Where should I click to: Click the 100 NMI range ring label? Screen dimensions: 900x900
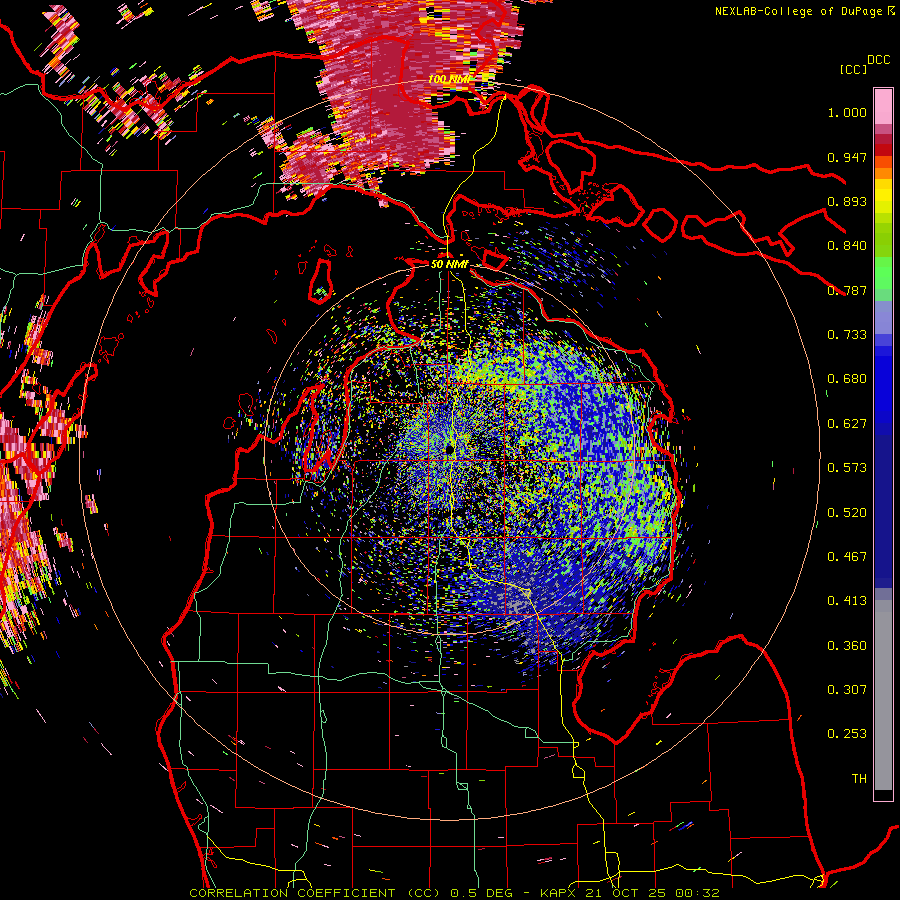450,79
